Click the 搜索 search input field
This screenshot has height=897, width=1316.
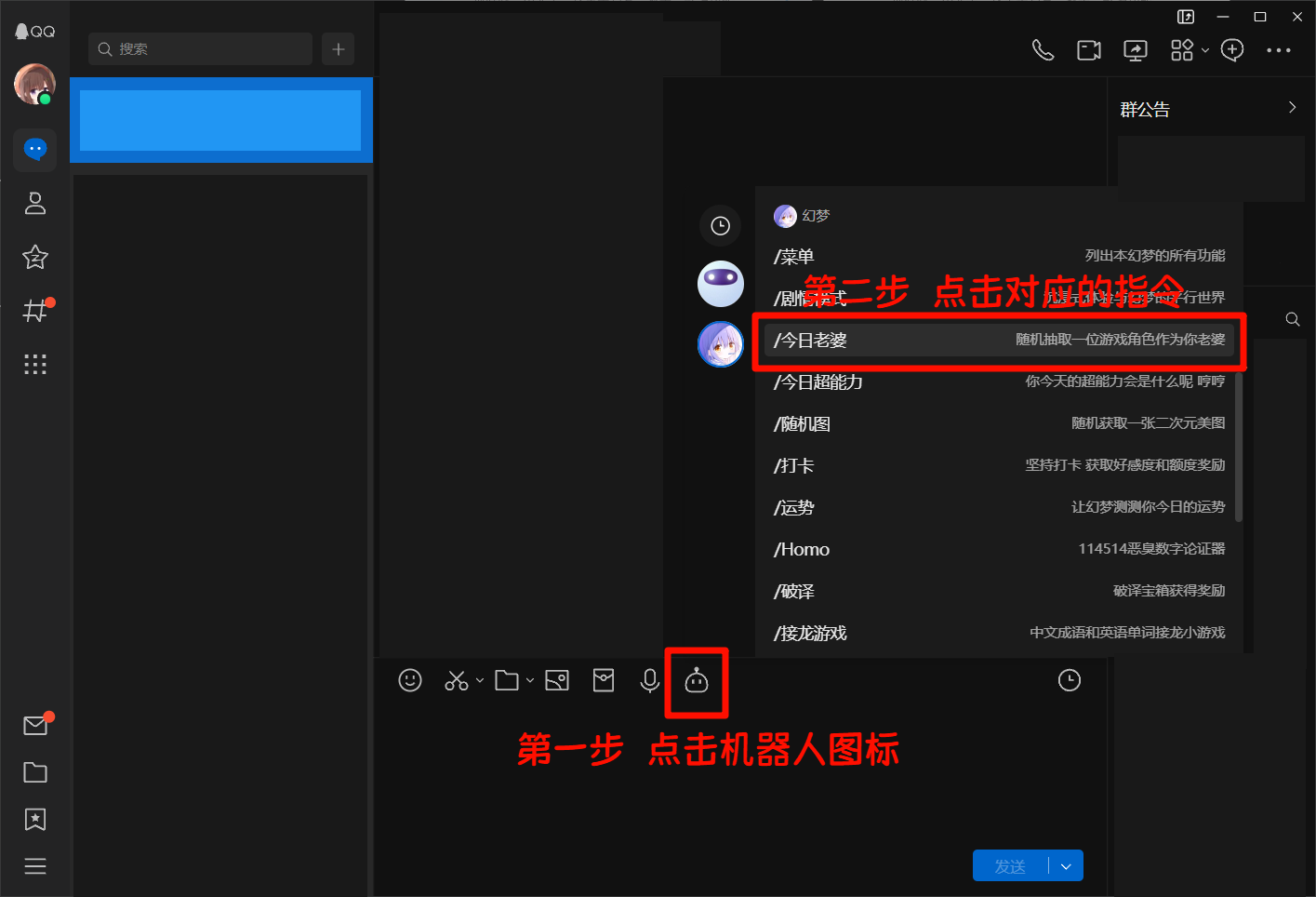click(200, 48)
